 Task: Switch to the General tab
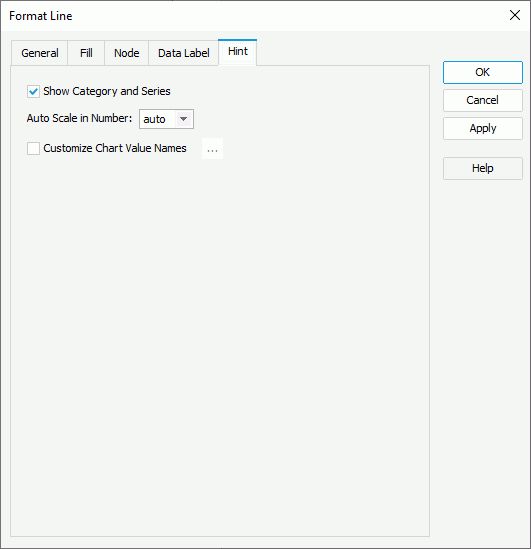[x=40, y=53]
